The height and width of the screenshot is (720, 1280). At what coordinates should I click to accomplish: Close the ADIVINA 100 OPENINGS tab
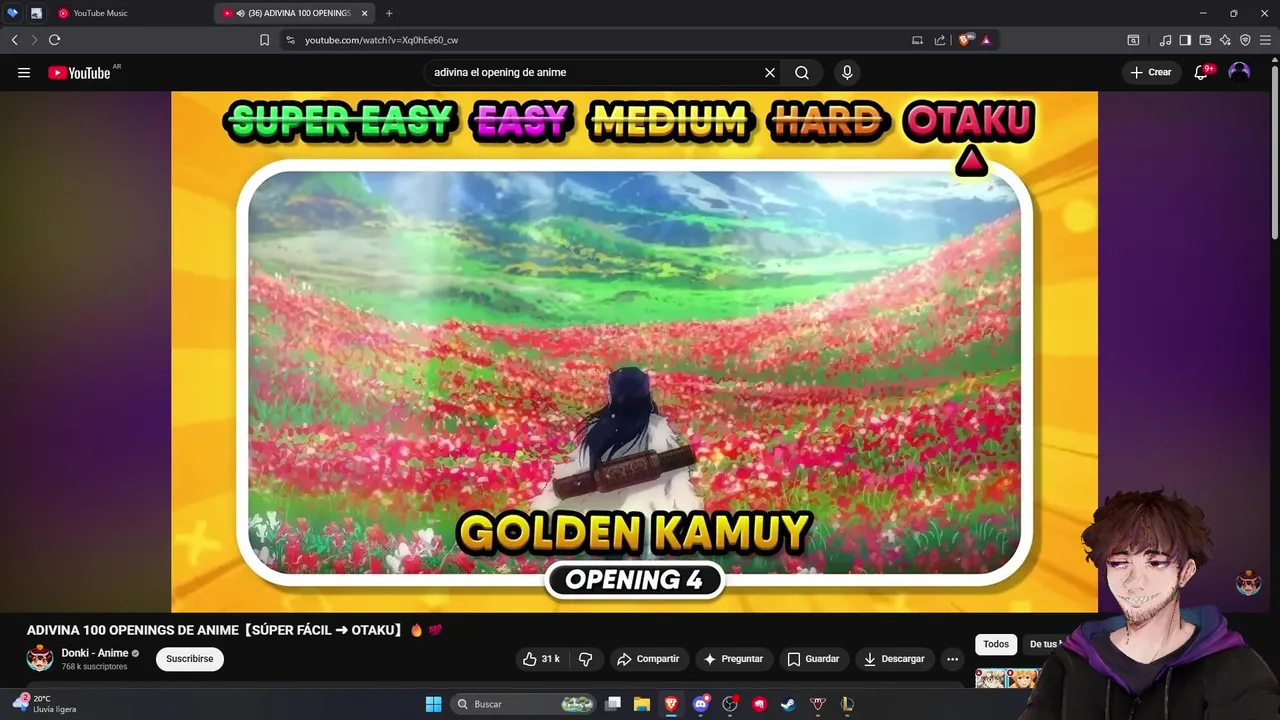click(x=364, y=13)
